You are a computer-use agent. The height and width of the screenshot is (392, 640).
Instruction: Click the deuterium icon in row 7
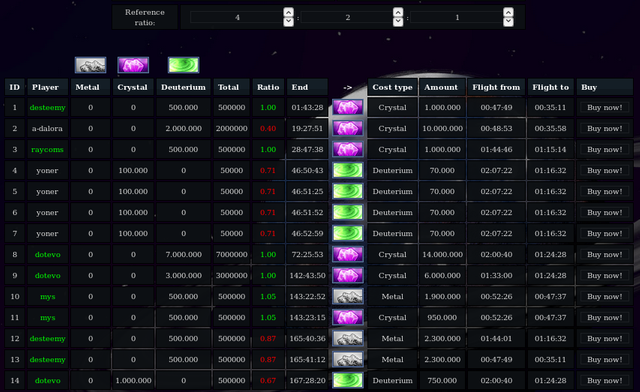pyautogui.click(x=347, y=234)
